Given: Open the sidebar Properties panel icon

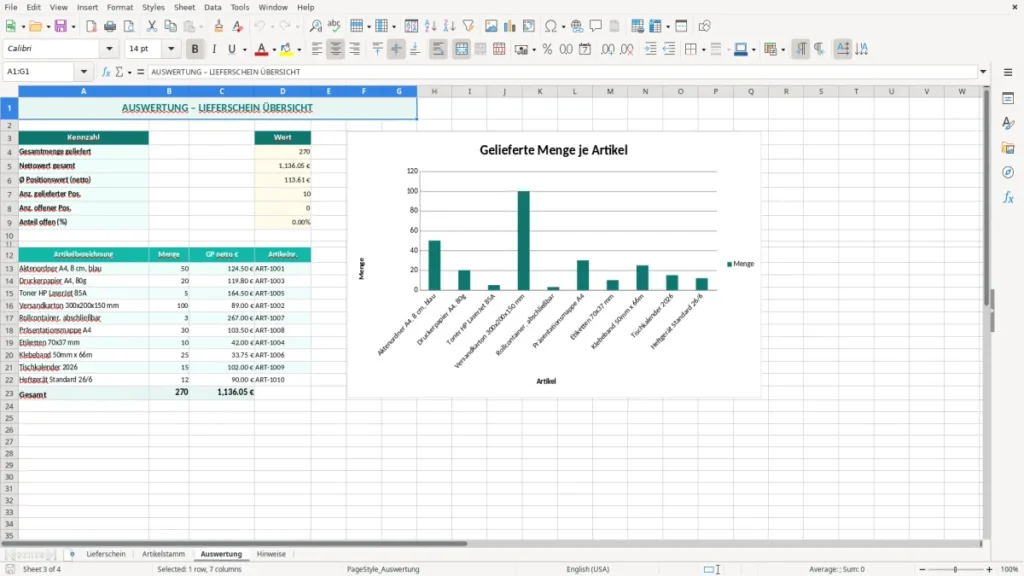Looking at the screenshot, I should [1008, 98].
